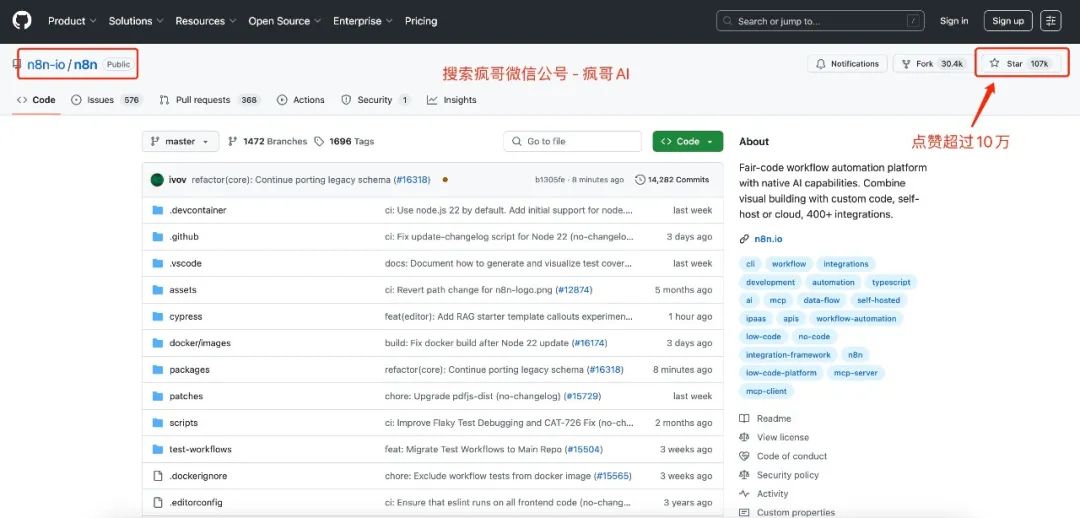Open the .dockerignore file

(198, 476)
